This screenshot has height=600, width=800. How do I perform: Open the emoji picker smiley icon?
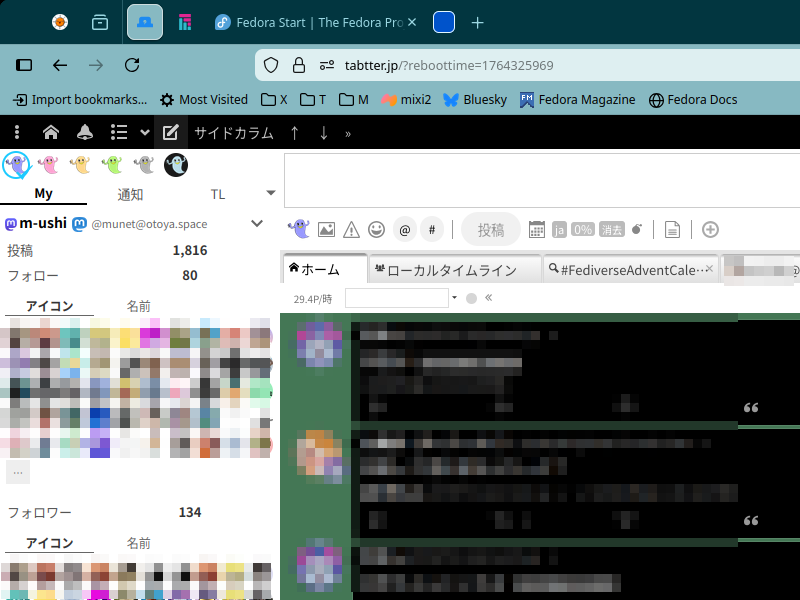pyautogui.click(x=376, y=229)
